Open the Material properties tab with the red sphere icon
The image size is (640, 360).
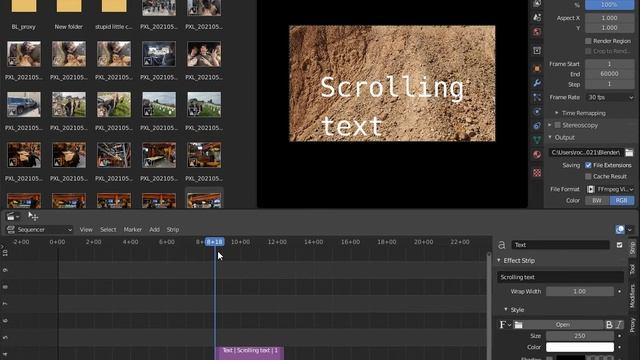tap(537, 155)
